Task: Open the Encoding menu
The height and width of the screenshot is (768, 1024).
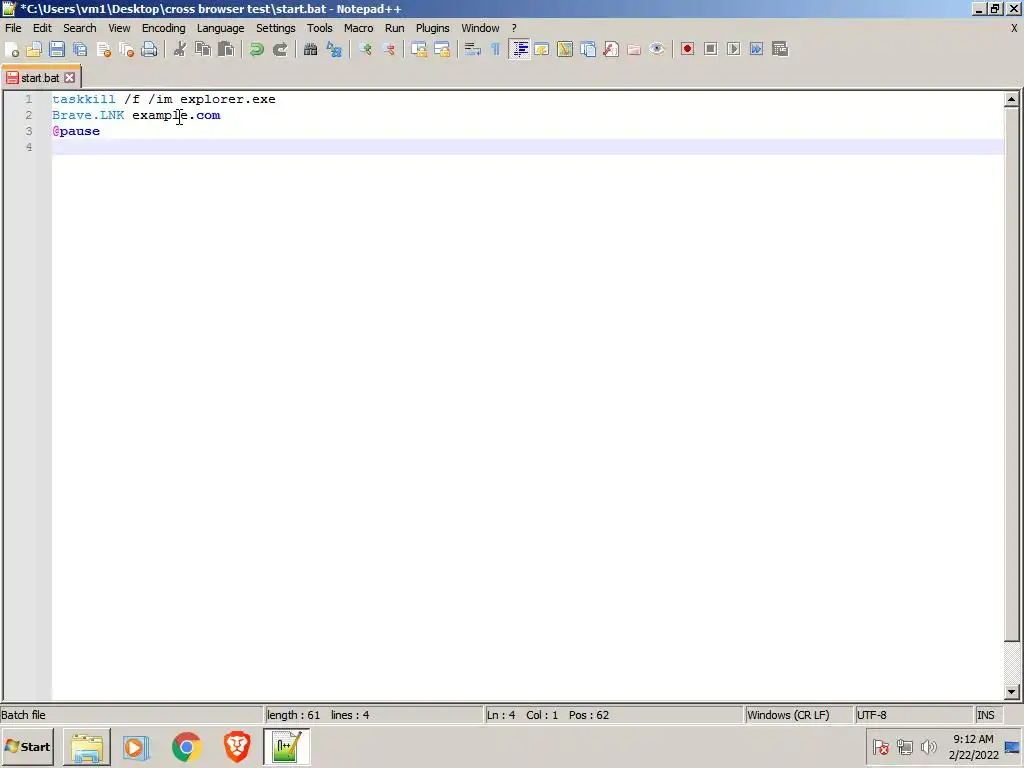Action: (163, 28)
